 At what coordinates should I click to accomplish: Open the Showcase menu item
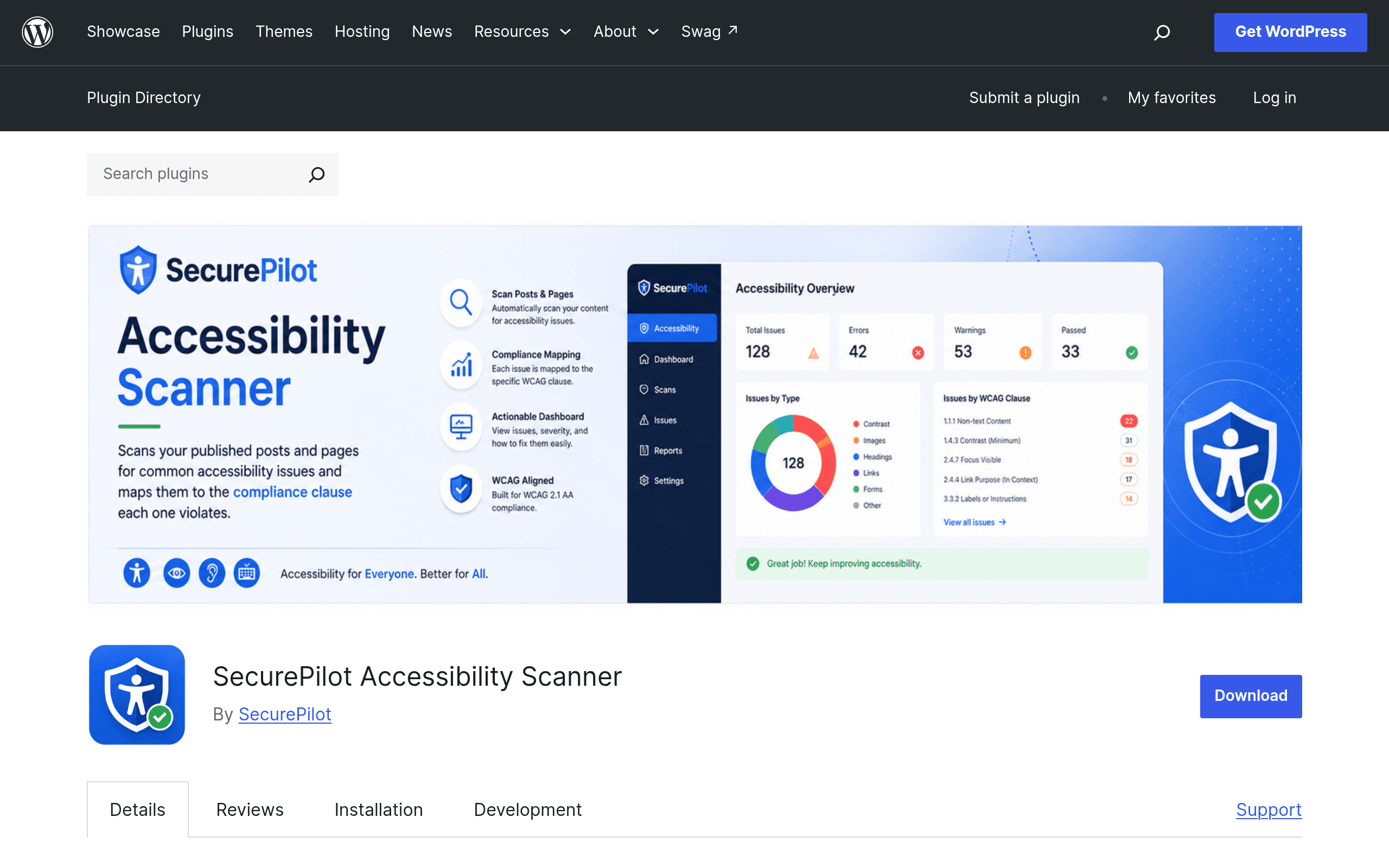[123, 31]
